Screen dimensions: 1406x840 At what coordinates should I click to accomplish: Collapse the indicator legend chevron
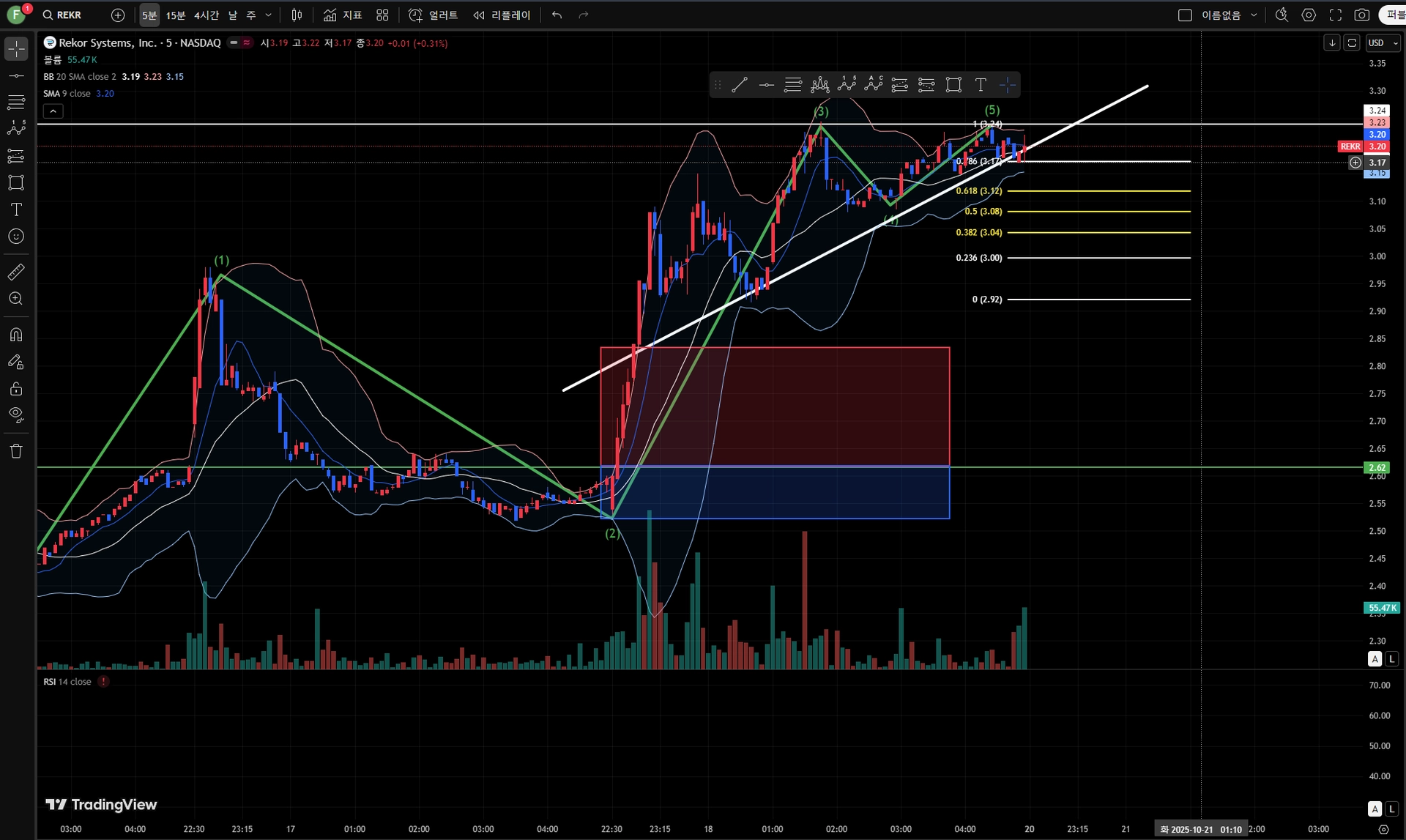coord(53,111)
